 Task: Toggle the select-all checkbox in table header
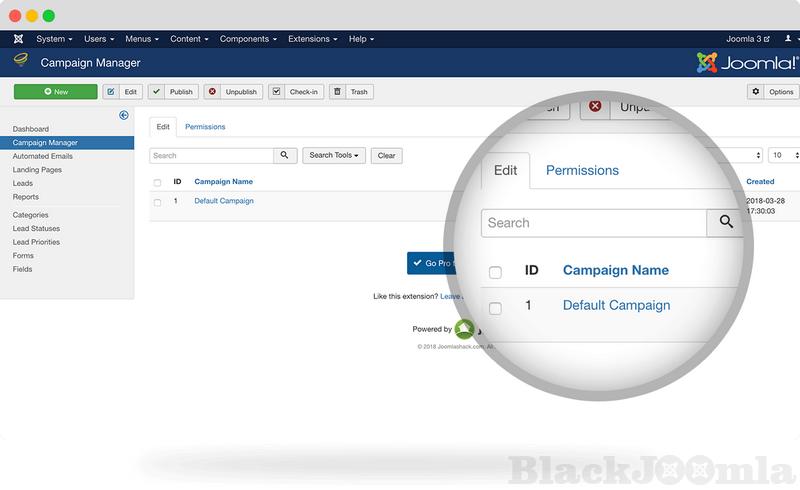coord(157,183)
